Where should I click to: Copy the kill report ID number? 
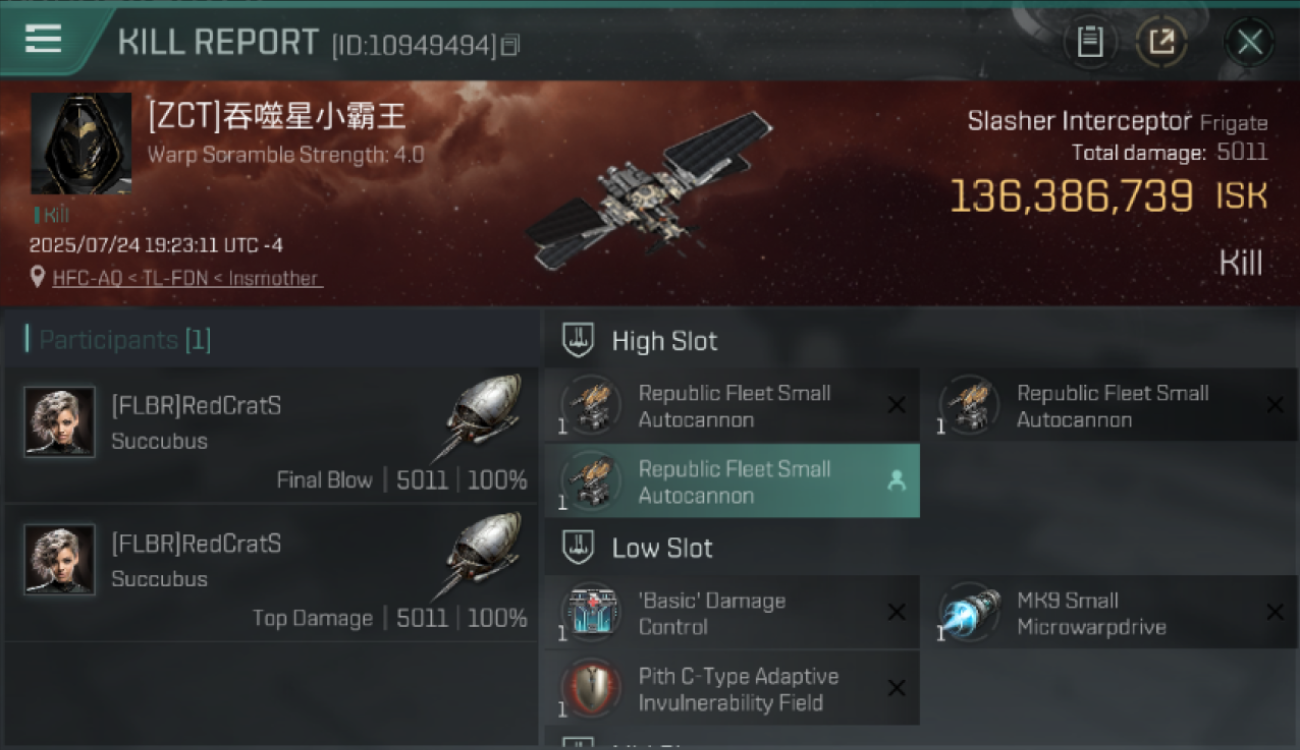pyautogui.click(x=510, y=45)
